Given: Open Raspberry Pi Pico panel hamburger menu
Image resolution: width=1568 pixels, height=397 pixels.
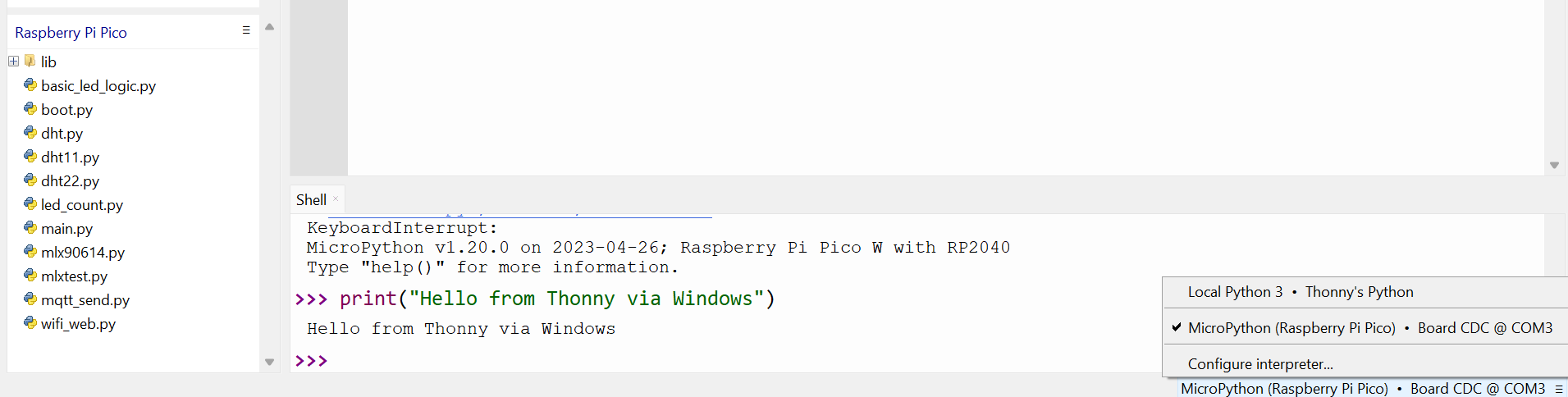Looking at the screenshot, I should tap(246, 30).
